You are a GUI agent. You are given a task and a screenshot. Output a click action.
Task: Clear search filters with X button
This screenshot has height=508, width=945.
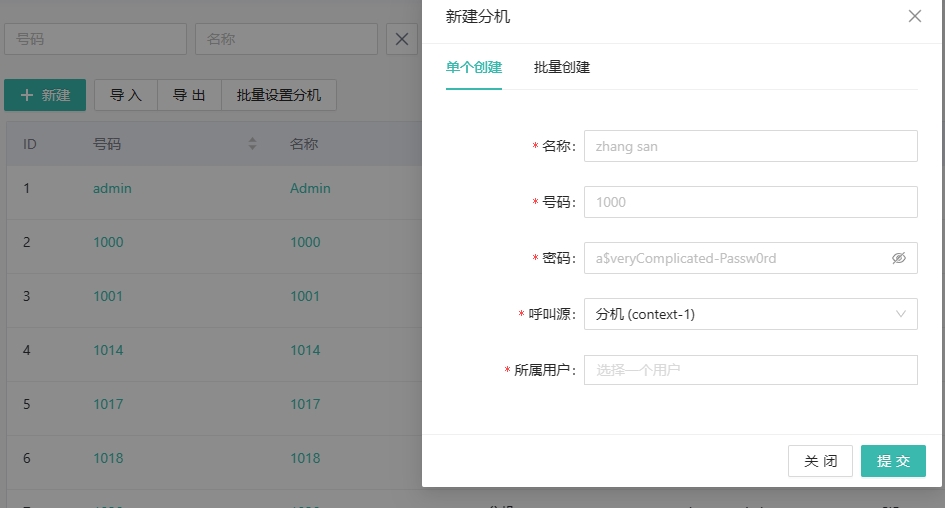[401, 39]
